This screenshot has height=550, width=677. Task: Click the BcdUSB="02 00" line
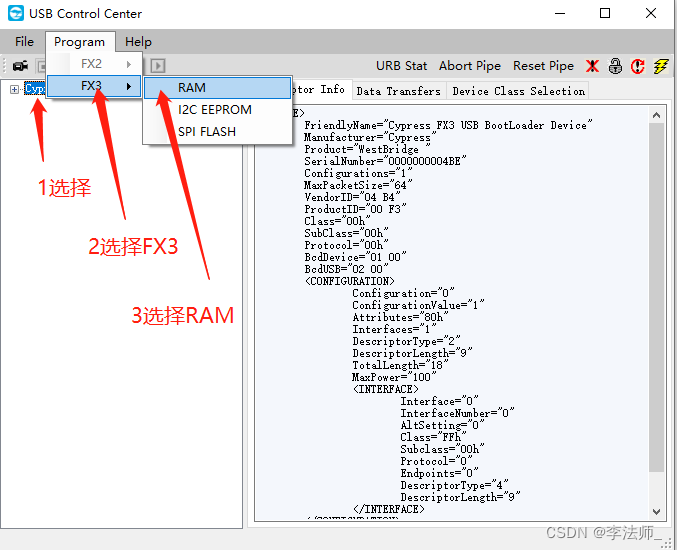[x=346, y=269]
